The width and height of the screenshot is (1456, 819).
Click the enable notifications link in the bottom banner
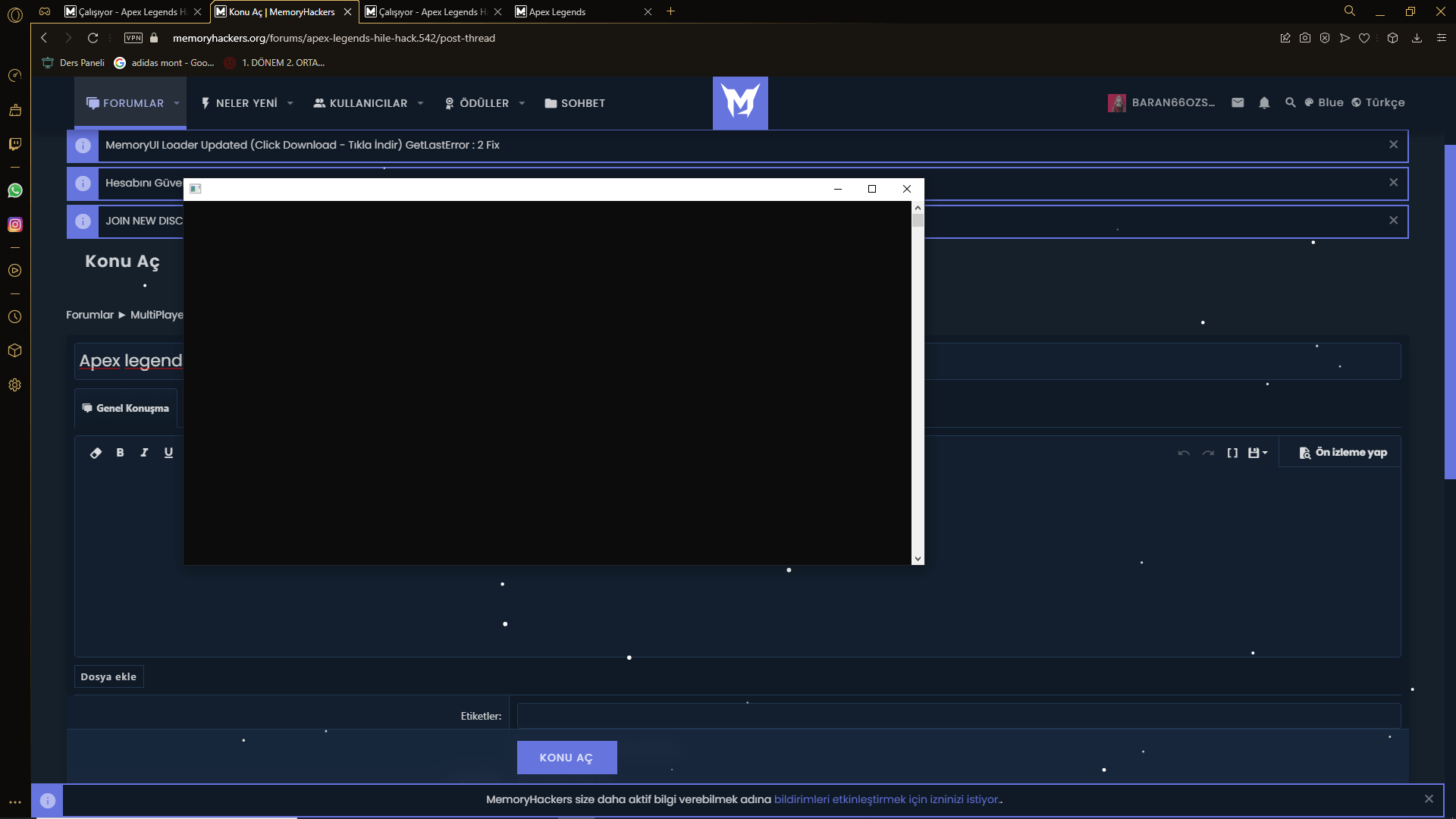886,799
